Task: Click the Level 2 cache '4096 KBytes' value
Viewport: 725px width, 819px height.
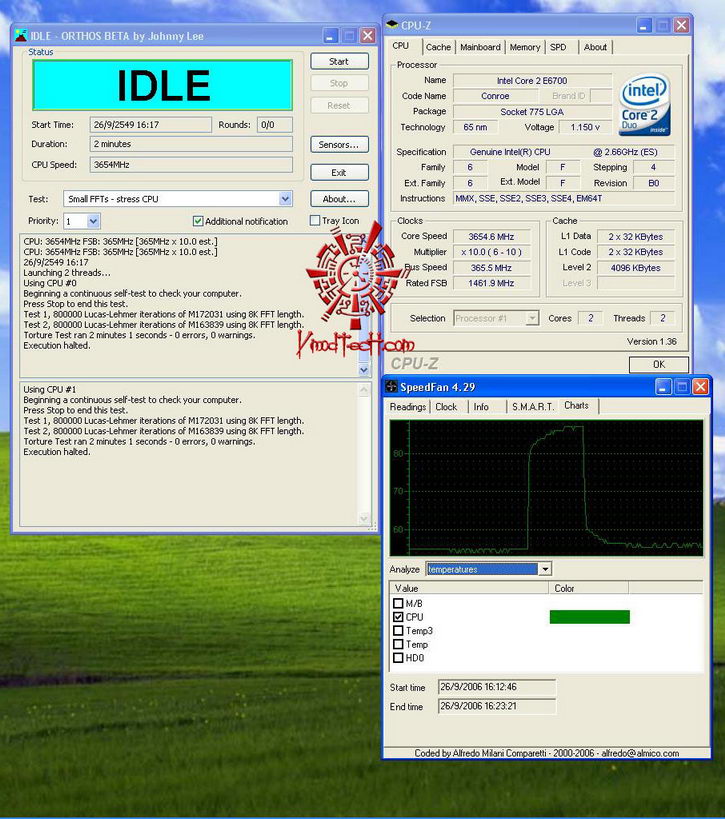Action: (x=636, y=268)
